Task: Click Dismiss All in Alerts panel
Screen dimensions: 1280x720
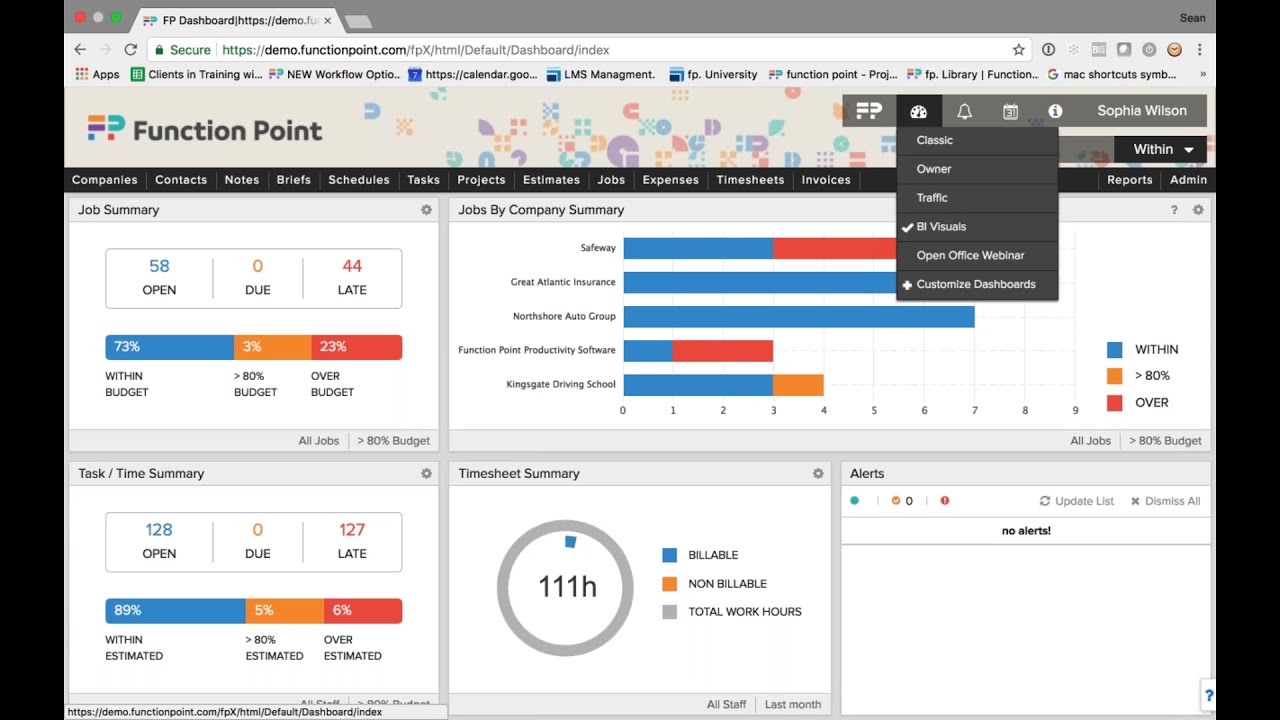Action: click(1166, 501)
